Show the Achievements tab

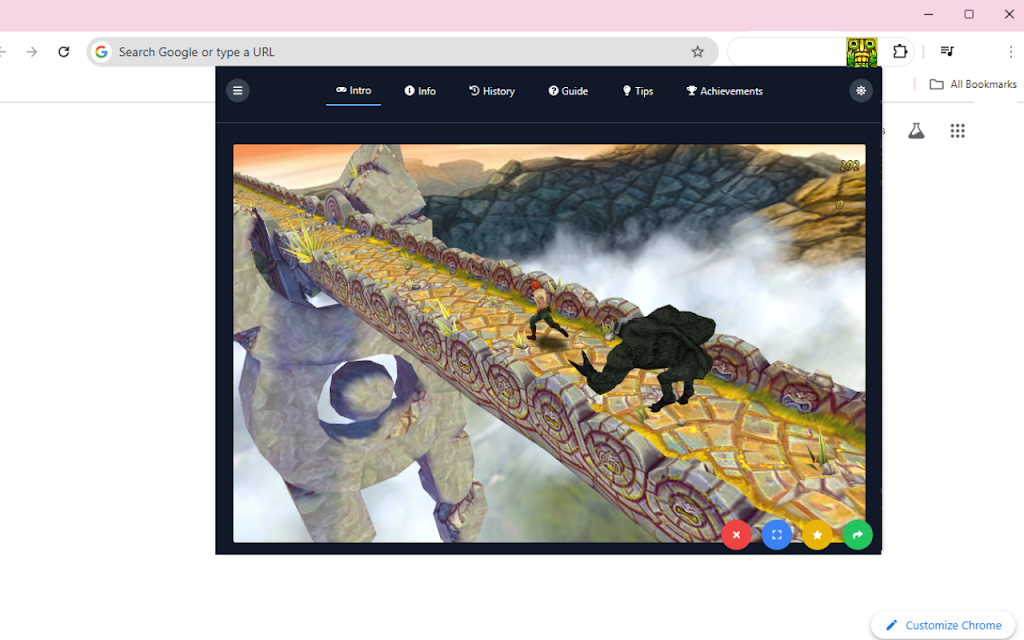(724, 91)
